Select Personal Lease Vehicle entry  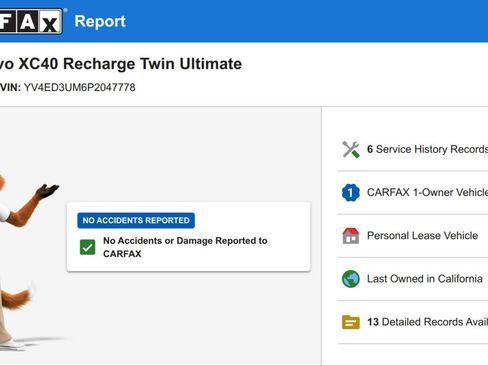(x=413, y=236)
